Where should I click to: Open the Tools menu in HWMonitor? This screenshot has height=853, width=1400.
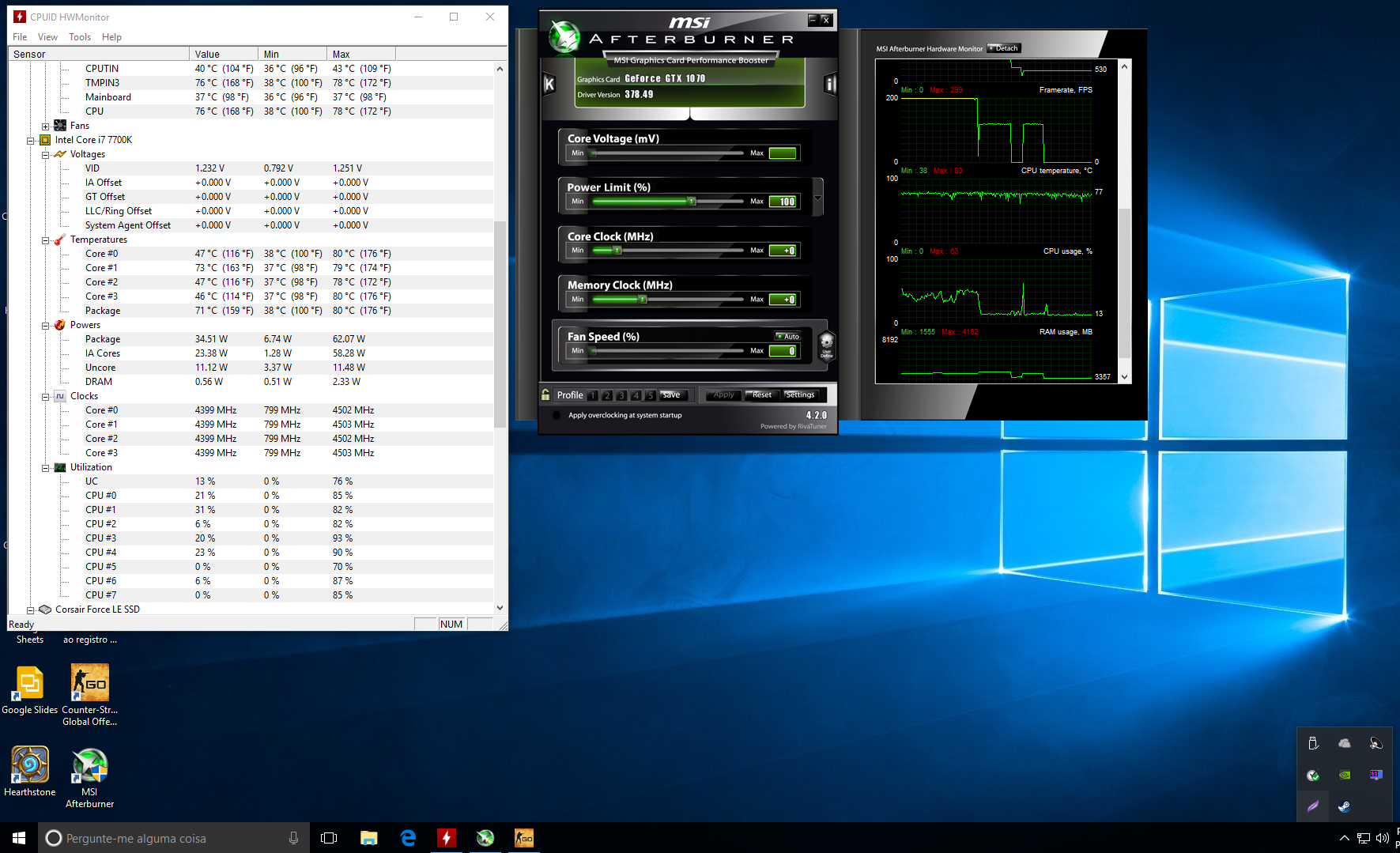coord(80,37)
